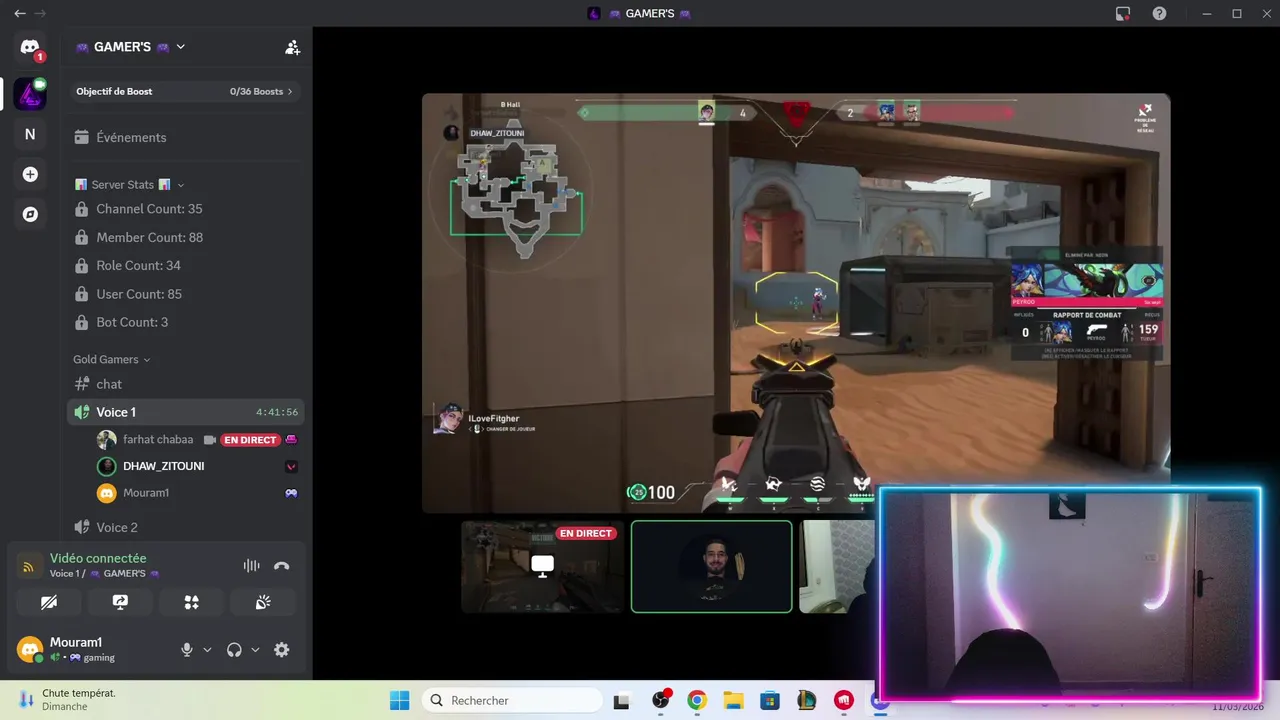Open Microsoft Store from taskbar
Viewport: 1280px width, 720px height.
770,700
